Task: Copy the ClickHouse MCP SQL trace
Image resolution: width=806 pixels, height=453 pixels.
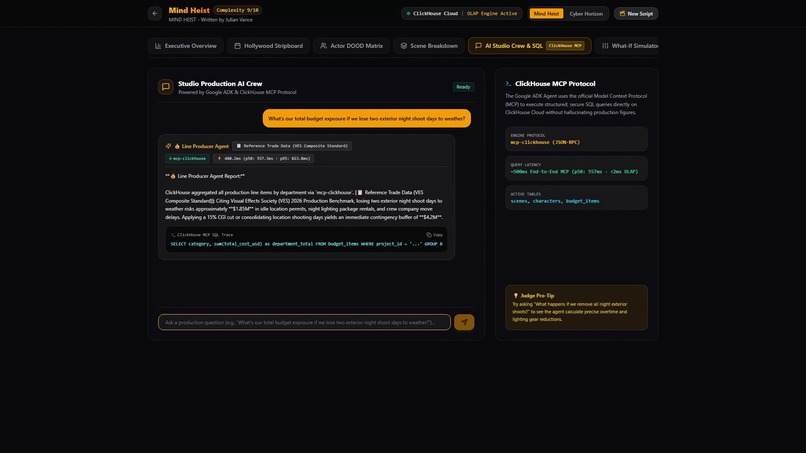Action: [434, 234]
